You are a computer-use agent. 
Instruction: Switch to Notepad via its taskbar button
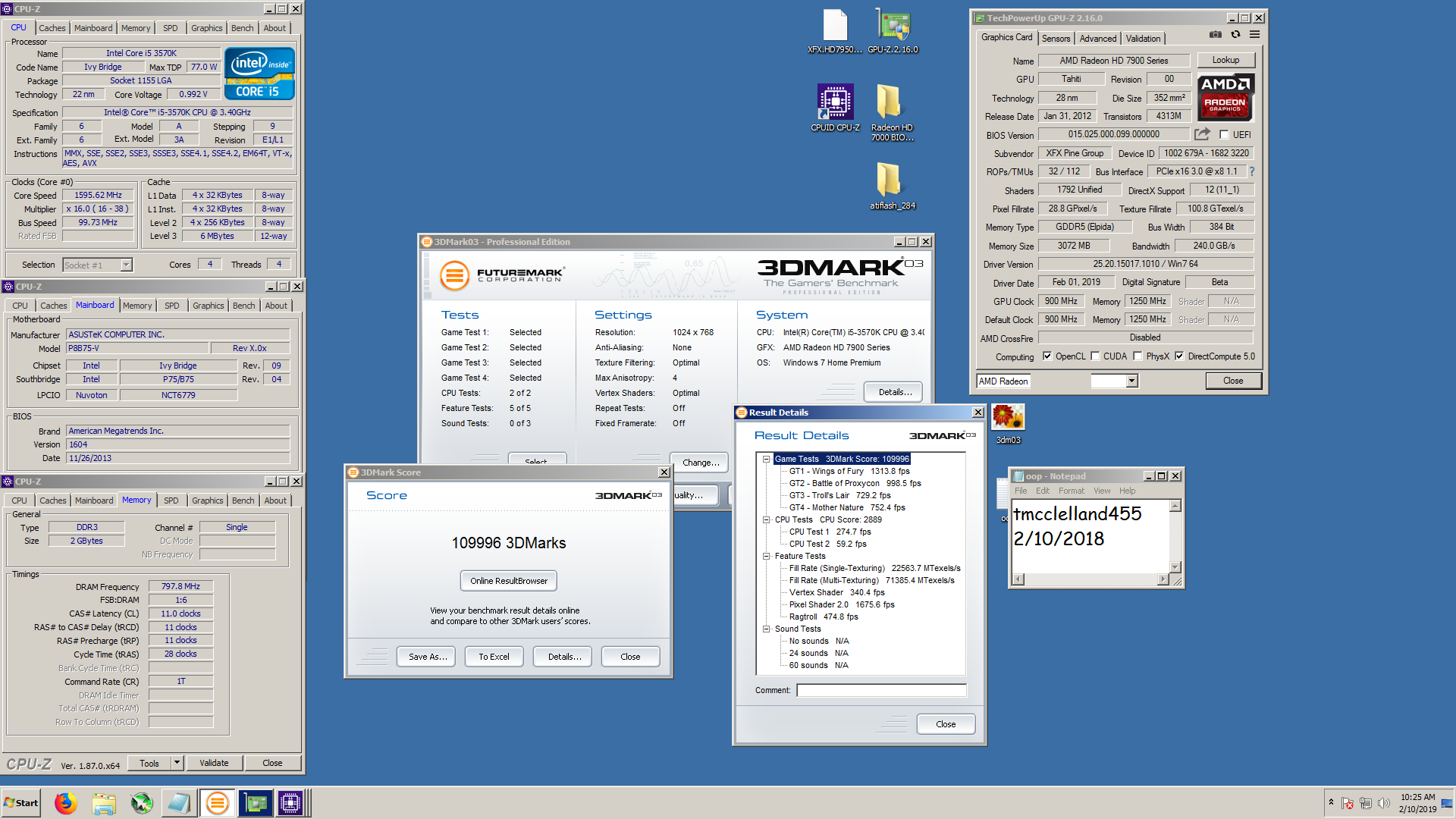(179, 803)
